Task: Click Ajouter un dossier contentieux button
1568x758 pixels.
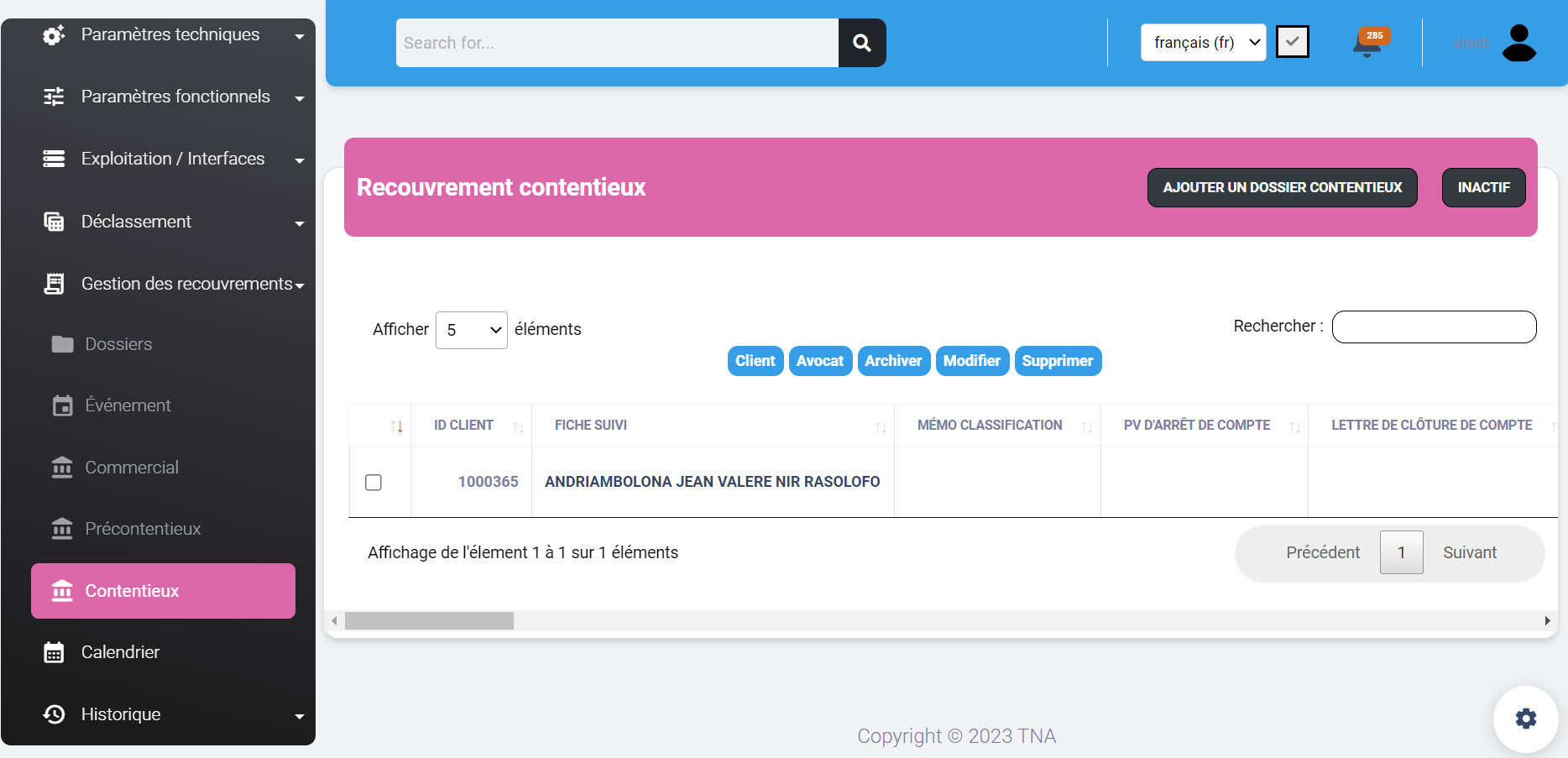Action: [1282, 188]
